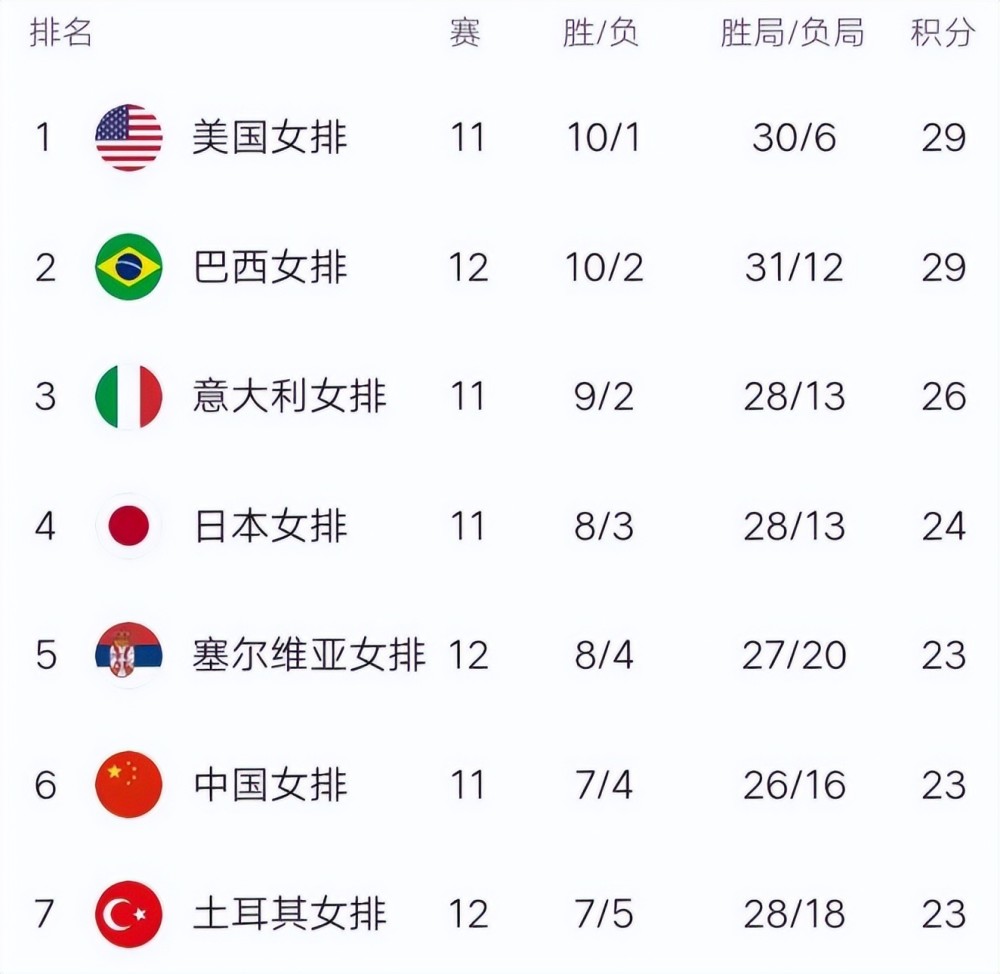Click the 胜/负 column header

600,32
